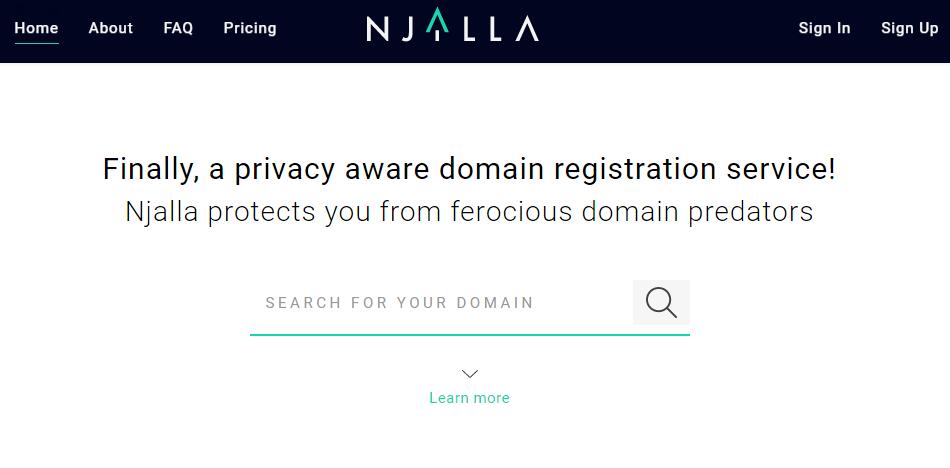950x468 pixels.
Task: Click the teal tree-shaped letter in the logo
Action: click(435, 28)
